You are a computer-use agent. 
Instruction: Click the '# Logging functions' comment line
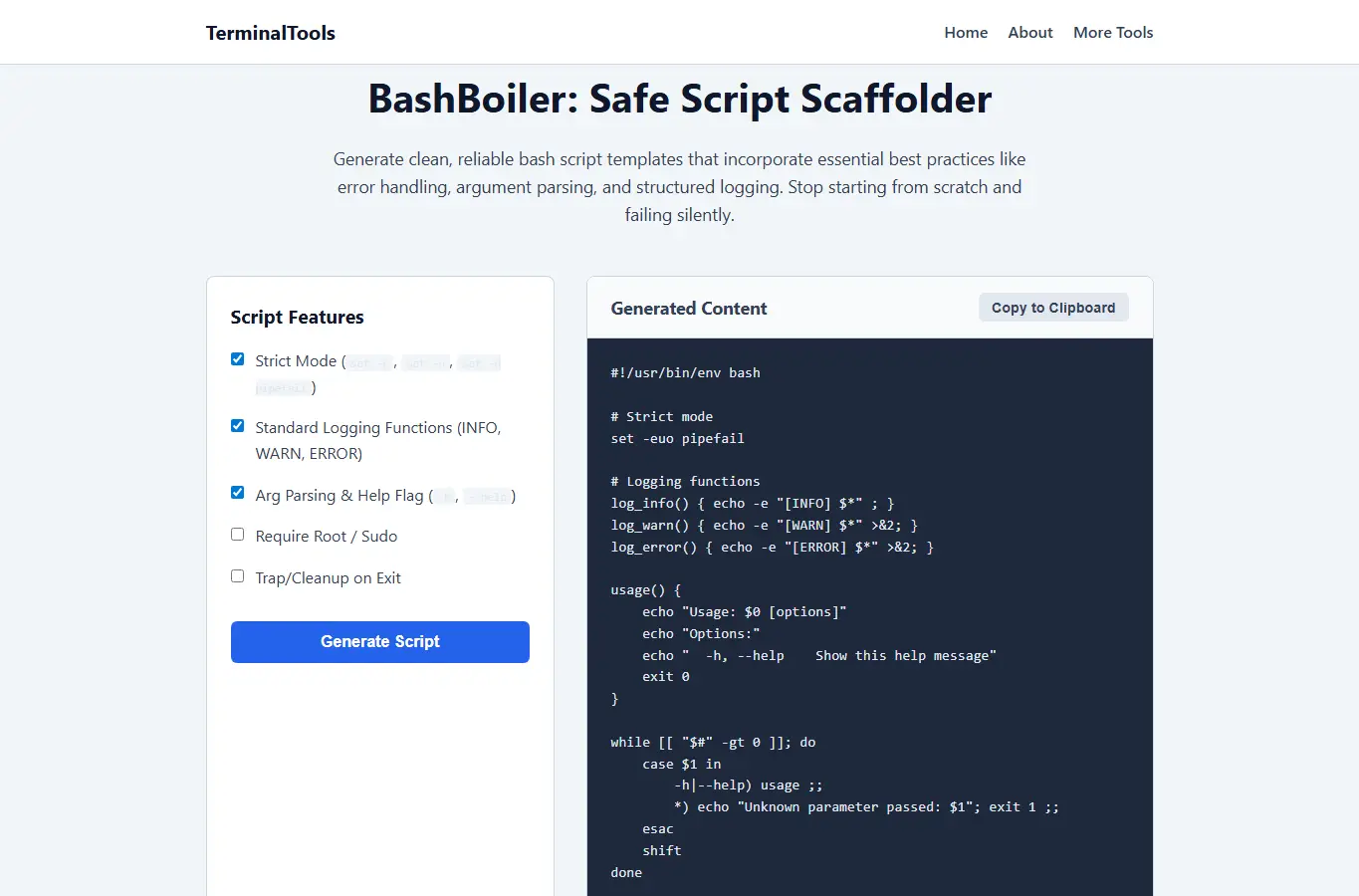[686, 482]
